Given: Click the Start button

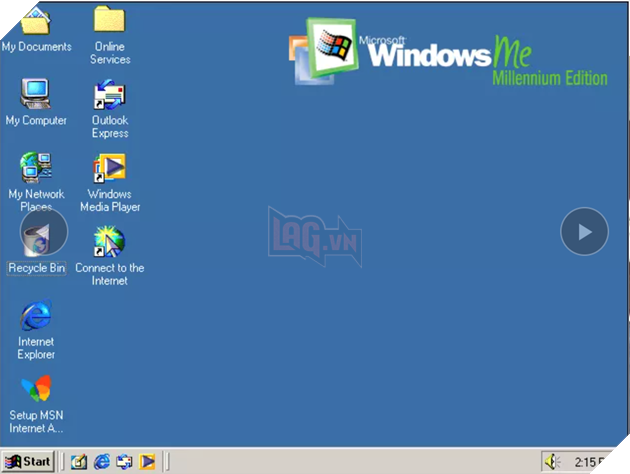Looking at the screenshot, I should point(28,462).
